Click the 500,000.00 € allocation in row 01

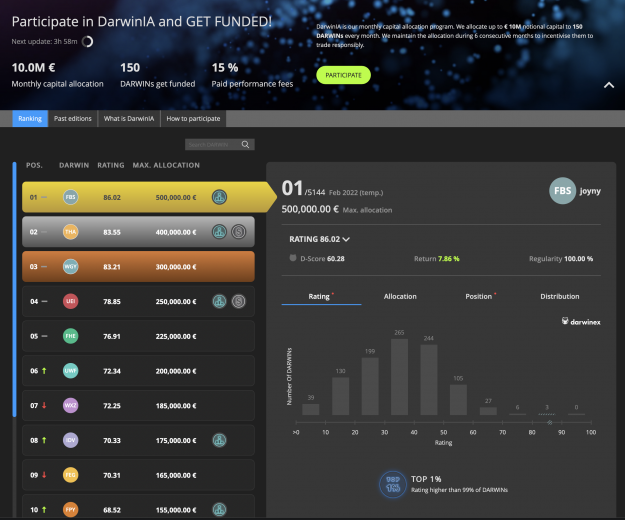pos(176,197)
